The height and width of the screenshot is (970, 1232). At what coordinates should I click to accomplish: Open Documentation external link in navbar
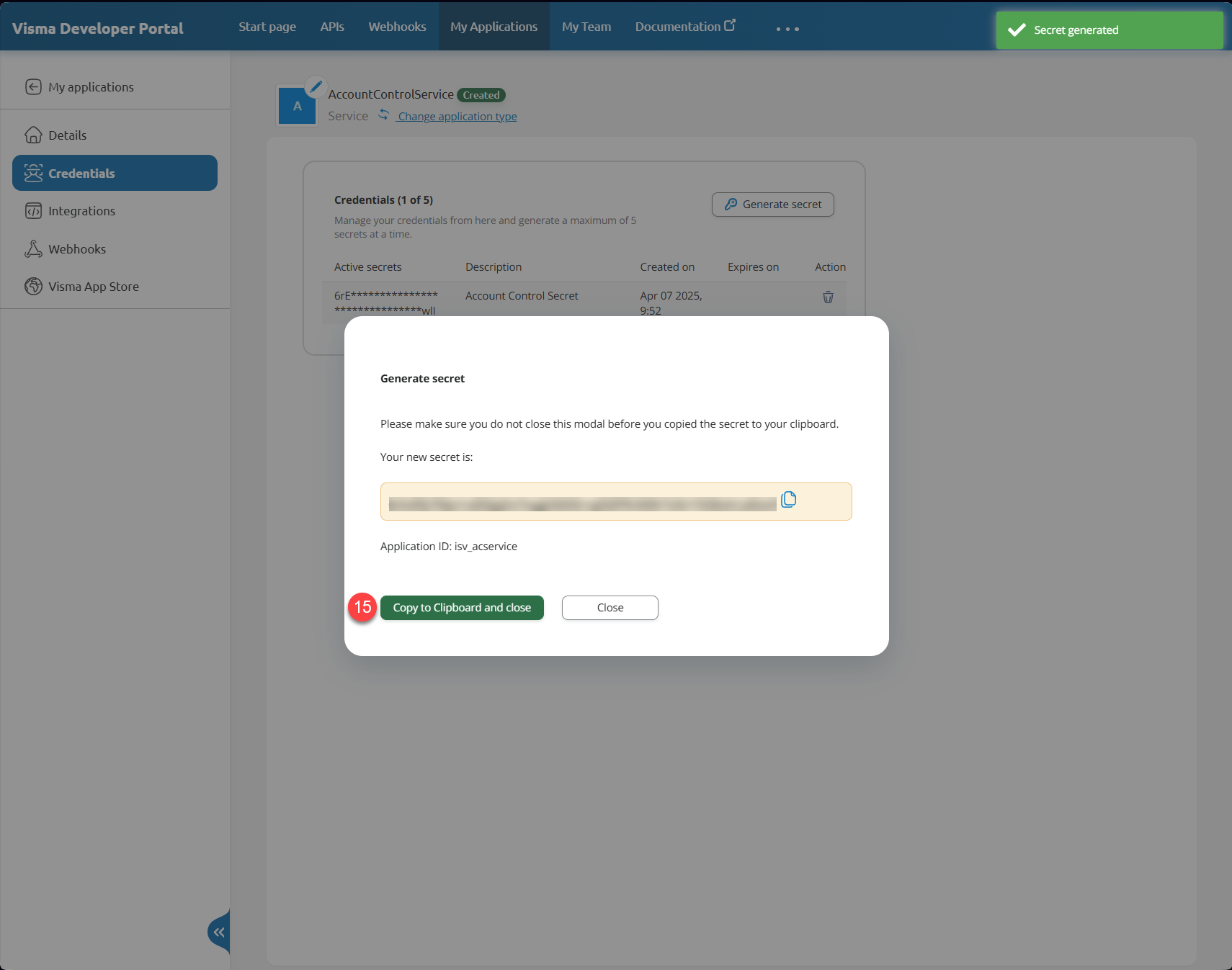point(684,27)
